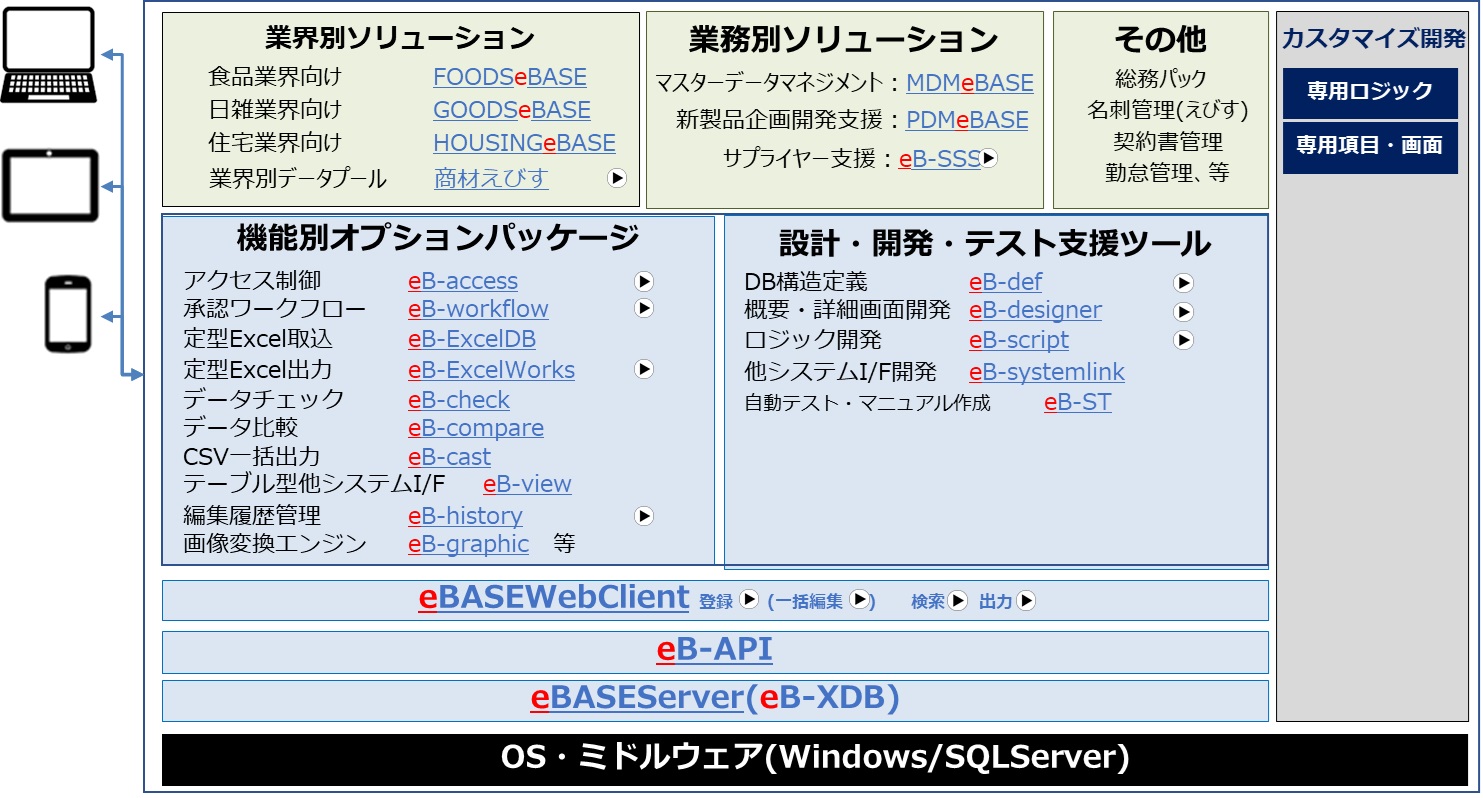
Task: Click the 専用ロジック button
Action: pyautogui.click(x=1369, y=92)
